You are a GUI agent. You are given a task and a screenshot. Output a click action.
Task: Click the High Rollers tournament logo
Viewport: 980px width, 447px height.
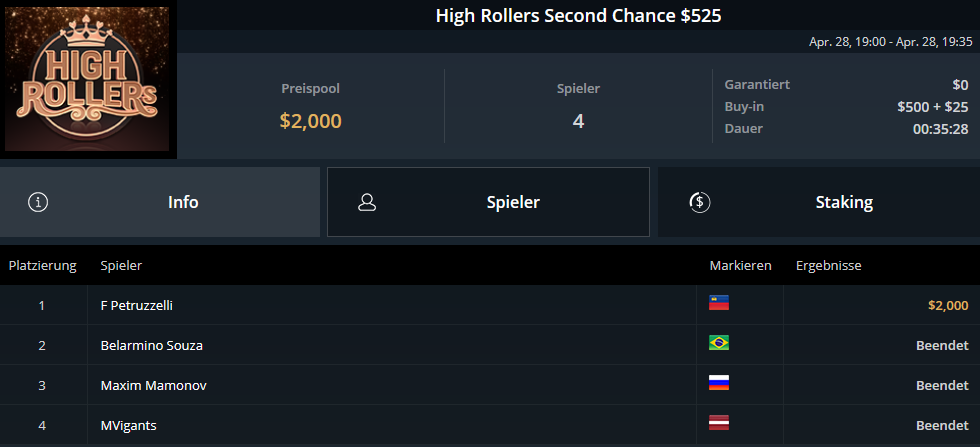click(x=88, y=79)
